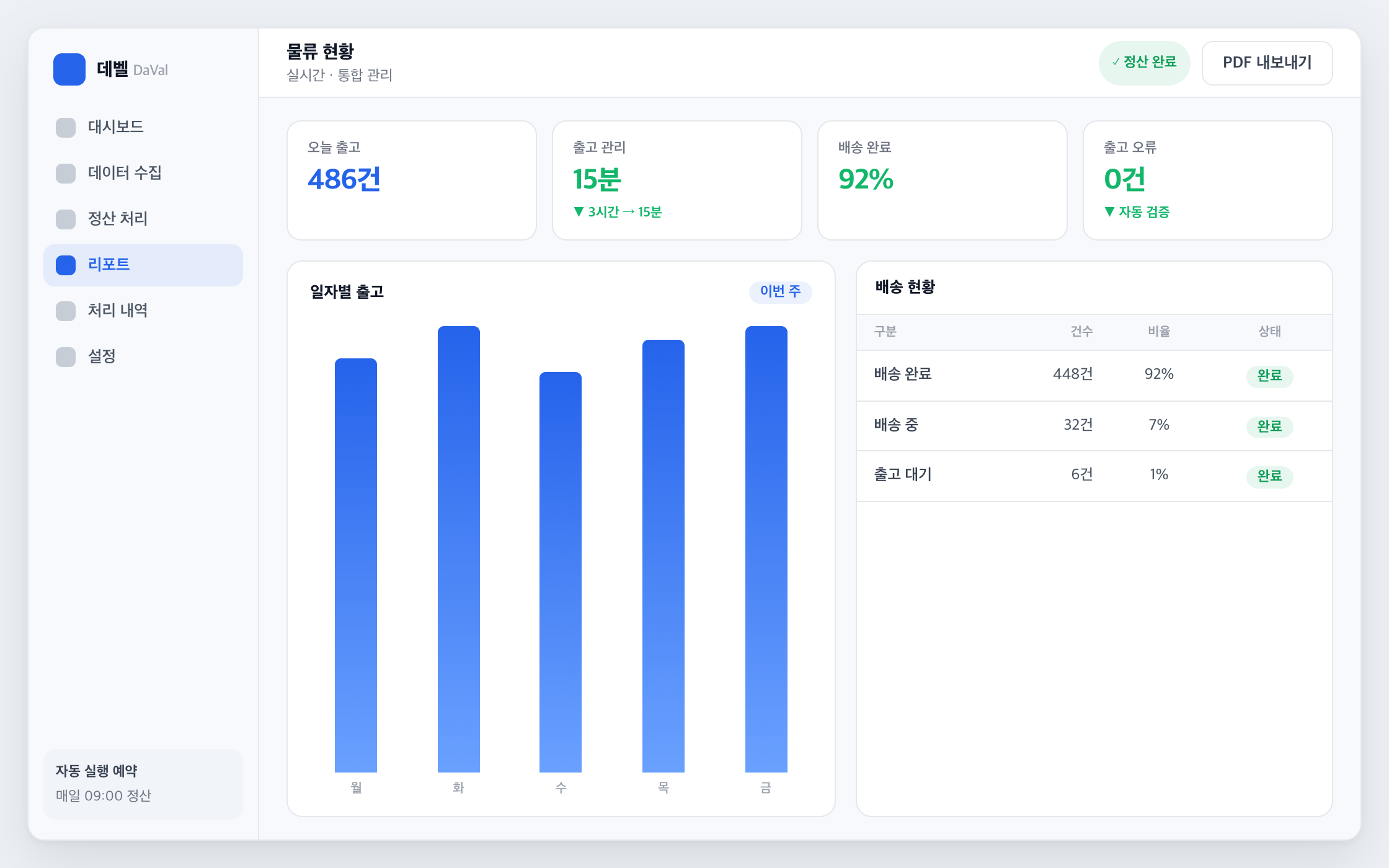Click the 배송 중 row label
The image size is (1389, 868).
(896, 425)
